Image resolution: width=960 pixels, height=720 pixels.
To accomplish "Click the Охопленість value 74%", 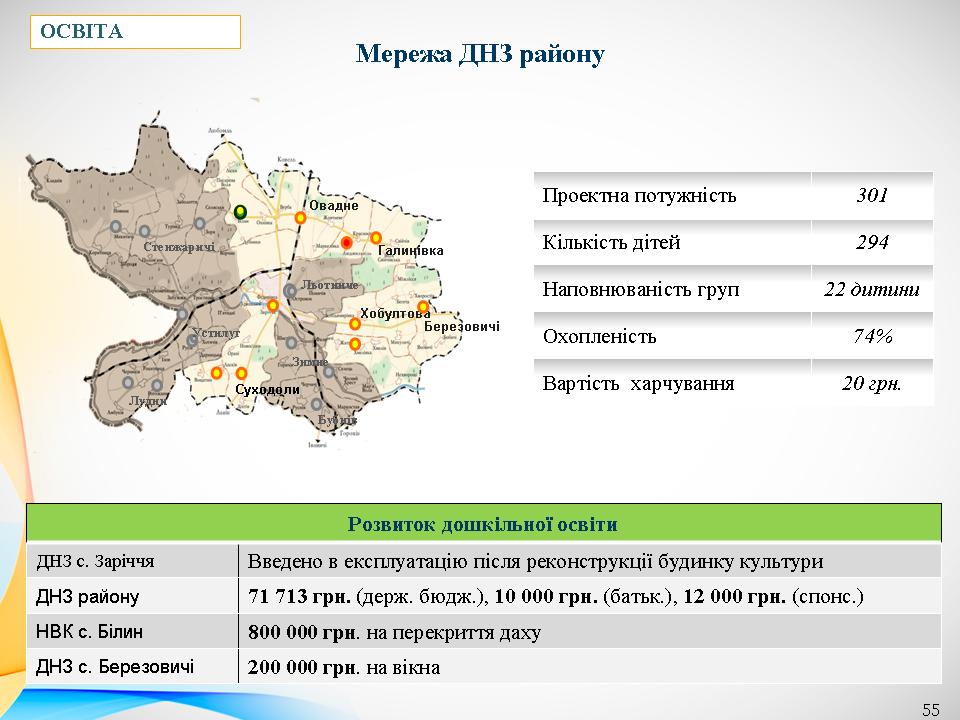I will (x=872, y=336).
